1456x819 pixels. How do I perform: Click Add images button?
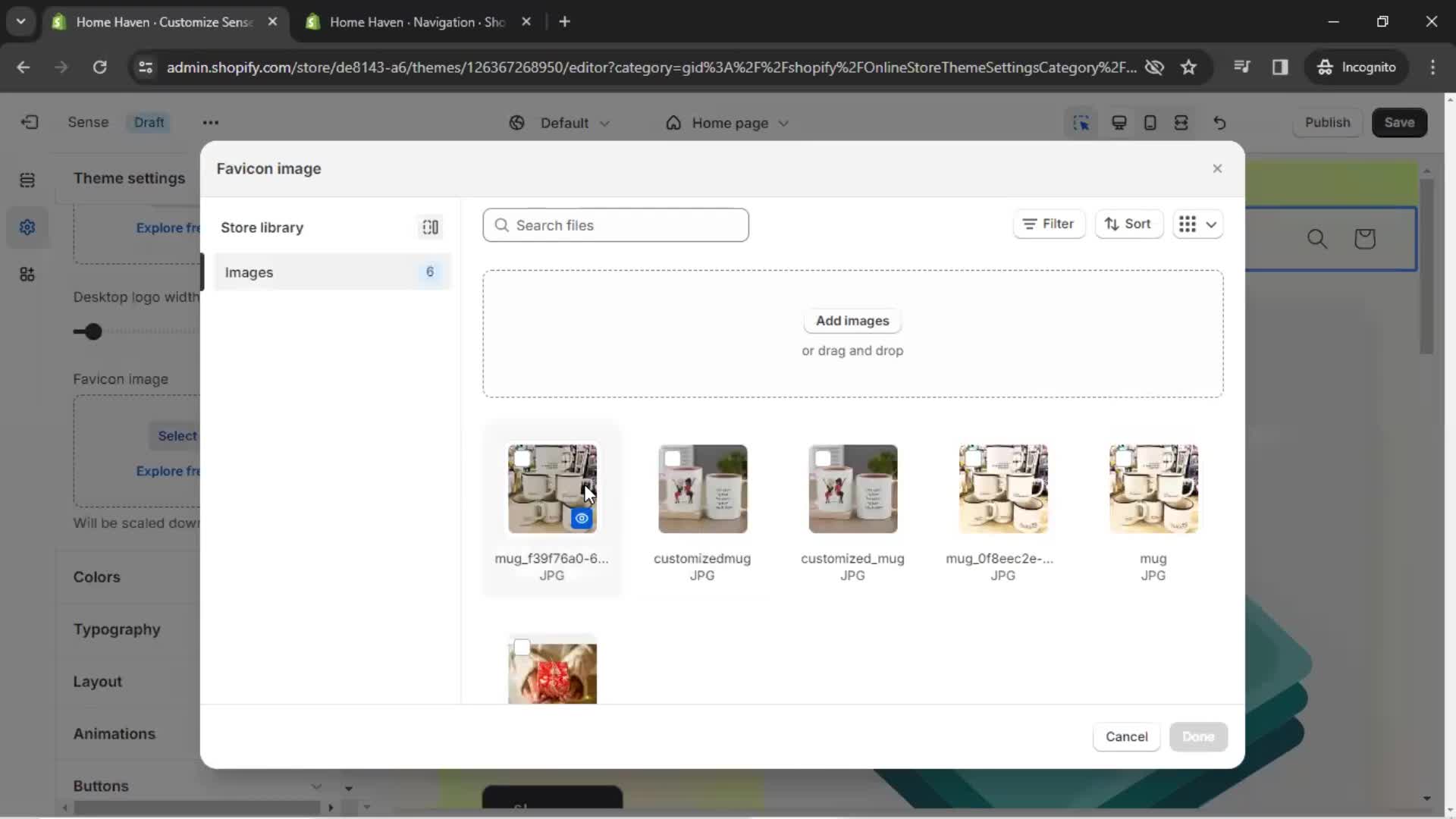(853, 320)
